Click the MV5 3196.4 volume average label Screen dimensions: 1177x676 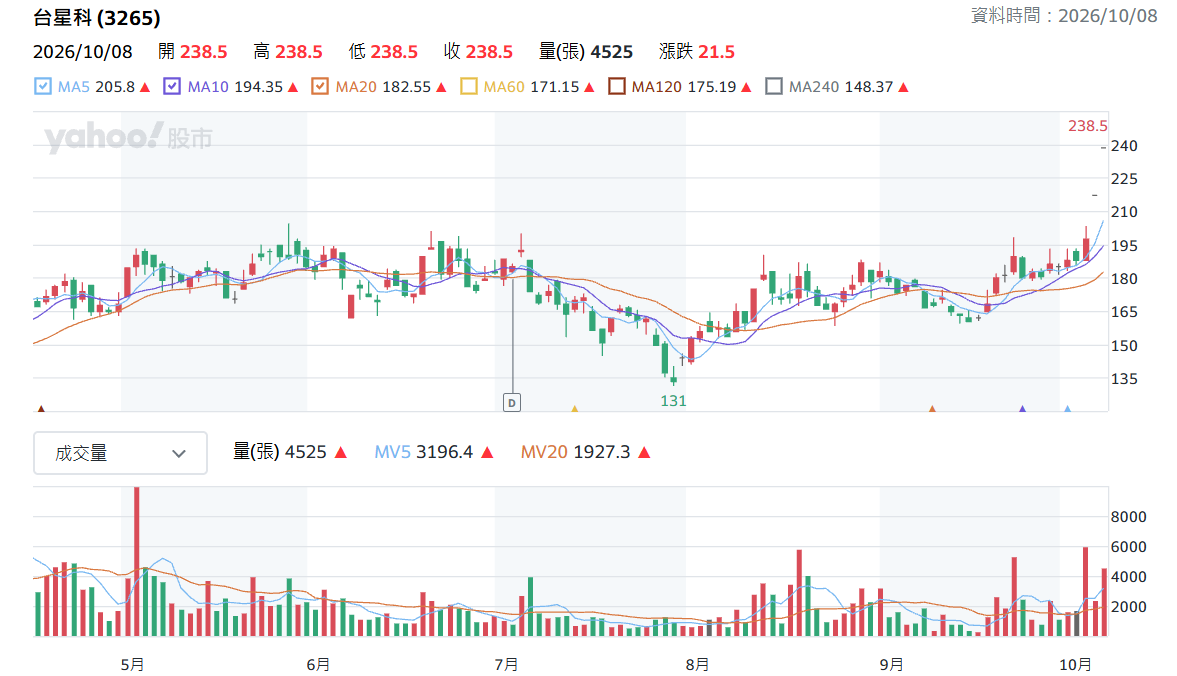423,452
